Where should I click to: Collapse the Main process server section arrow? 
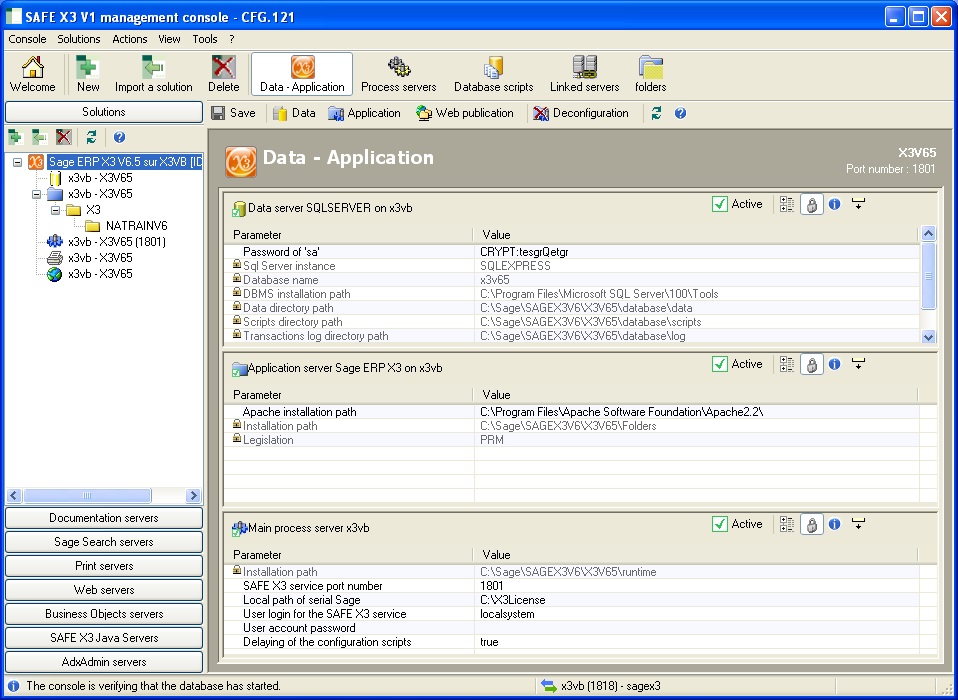point(858,524)
